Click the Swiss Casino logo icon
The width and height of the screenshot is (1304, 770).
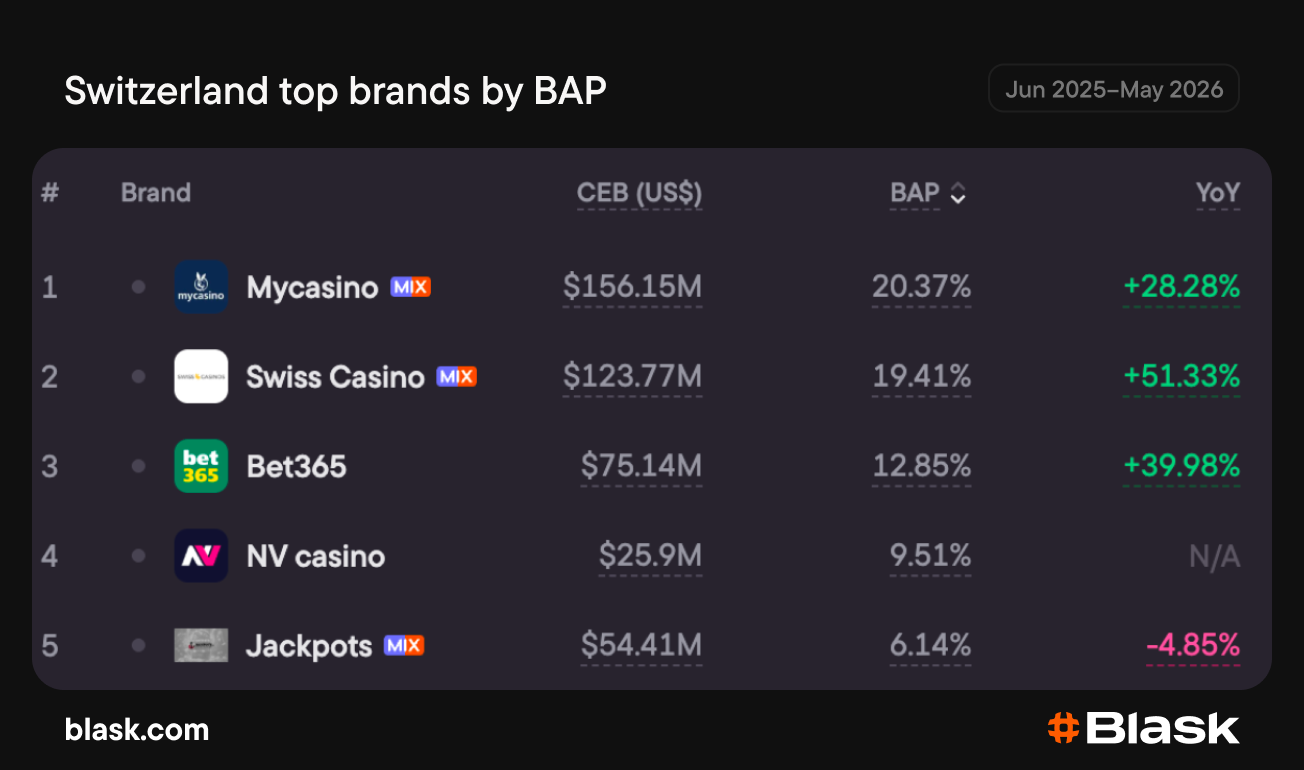pos(201,376)
